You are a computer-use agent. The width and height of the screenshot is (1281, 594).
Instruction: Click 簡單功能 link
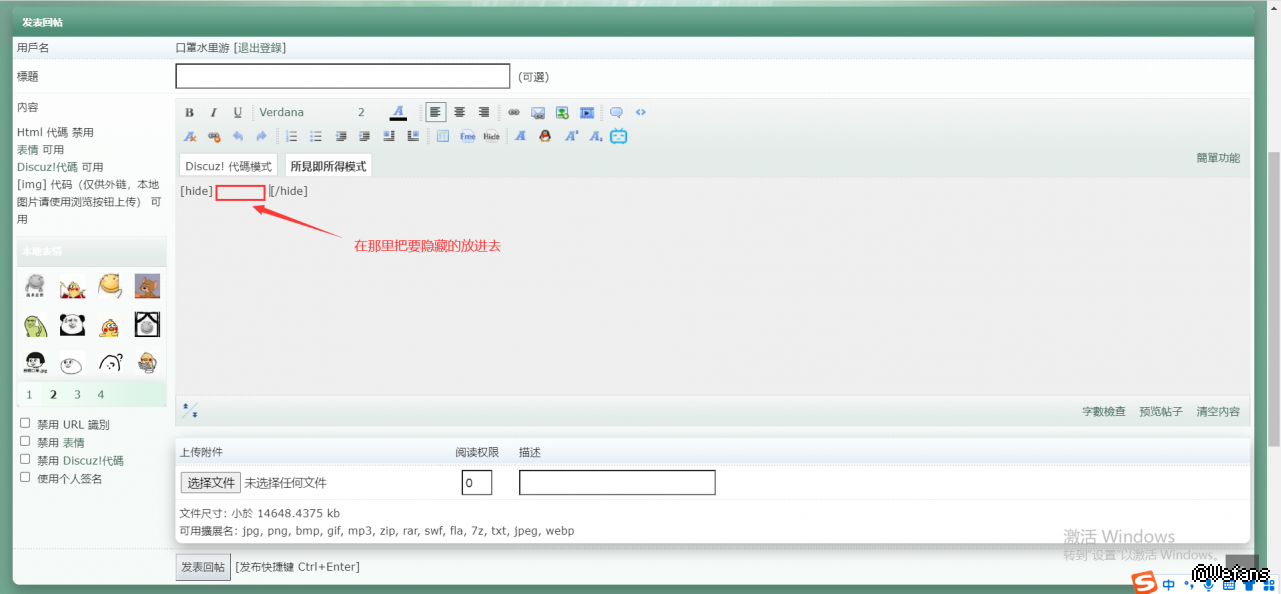[1218, 158]
